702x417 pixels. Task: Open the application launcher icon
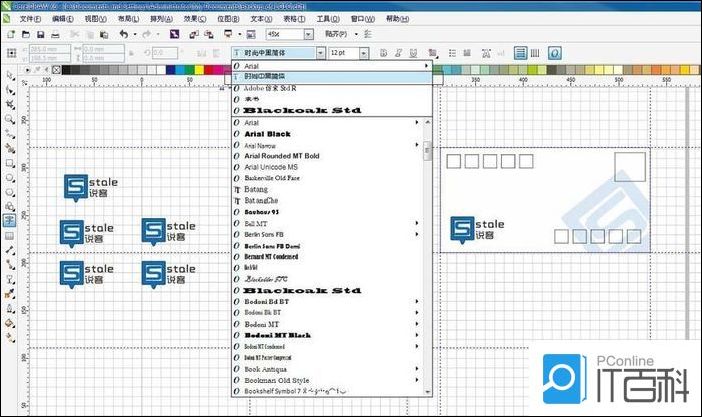[228, 34]
